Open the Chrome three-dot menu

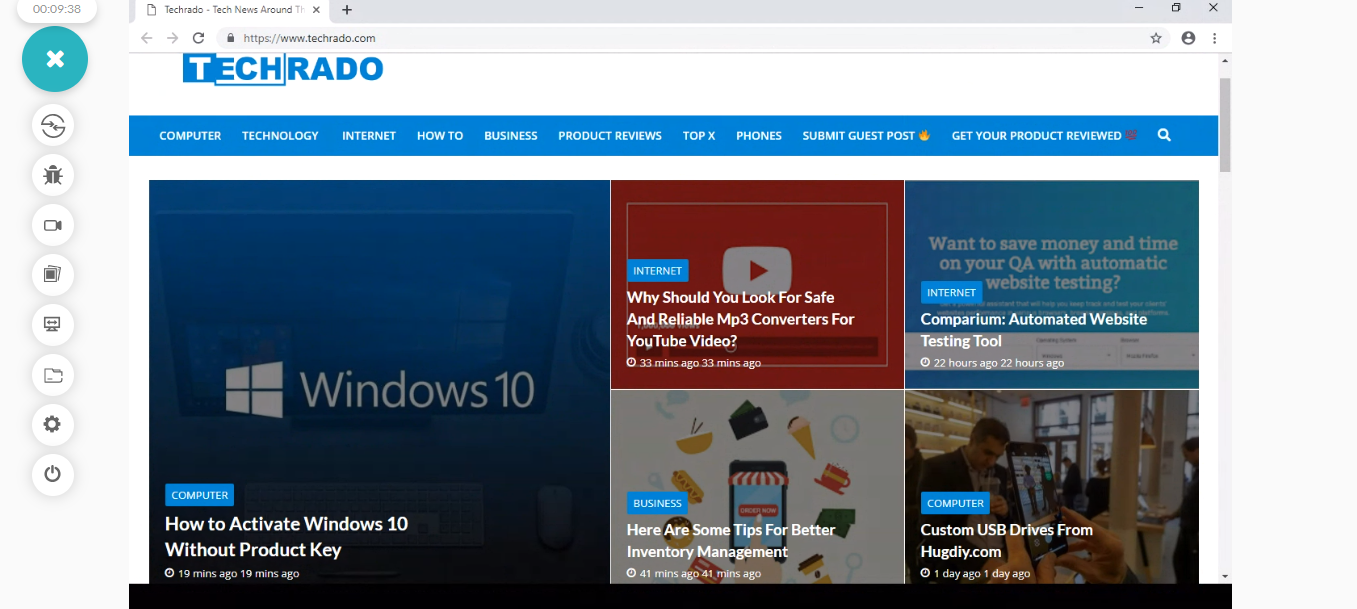point(1215,38)
